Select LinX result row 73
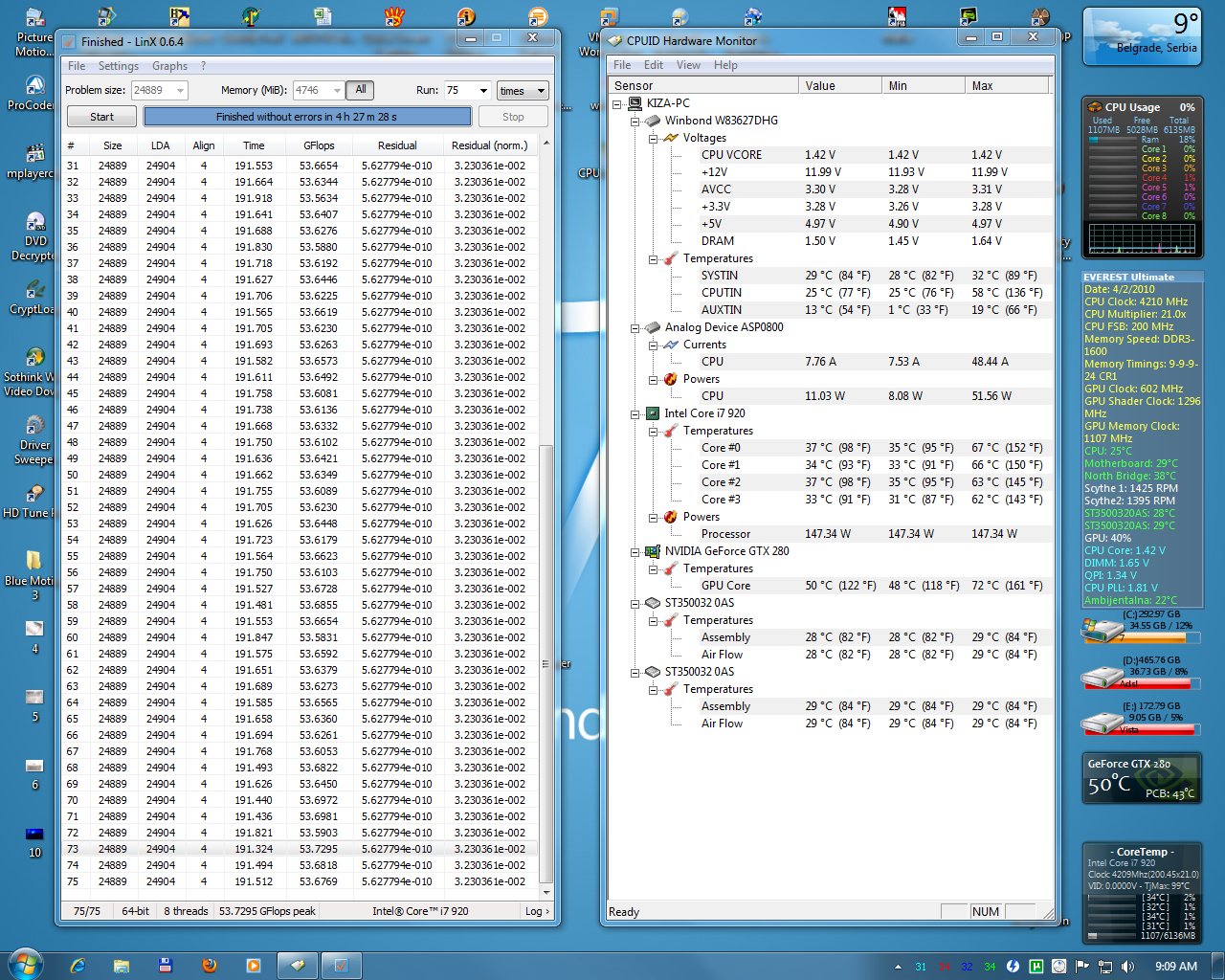 [301, 849]
